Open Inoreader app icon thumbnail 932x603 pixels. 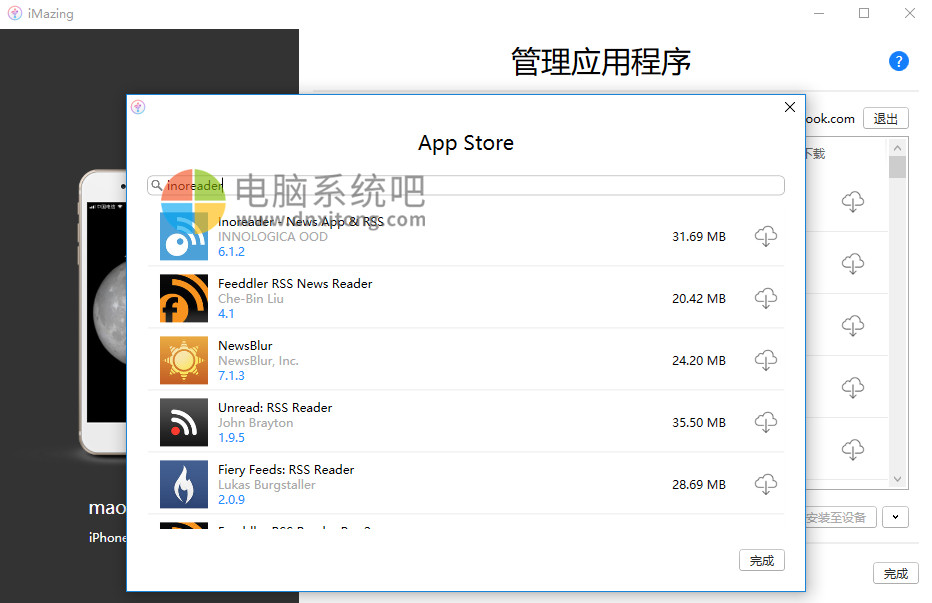point(184,236)
